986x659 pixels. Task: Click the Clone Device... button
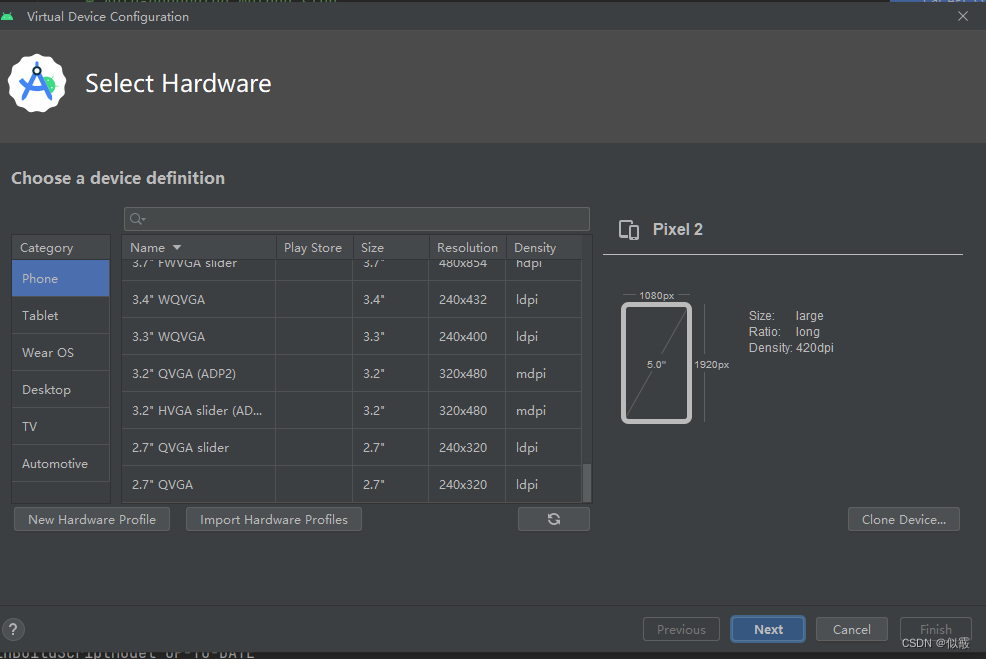[904, 519]
